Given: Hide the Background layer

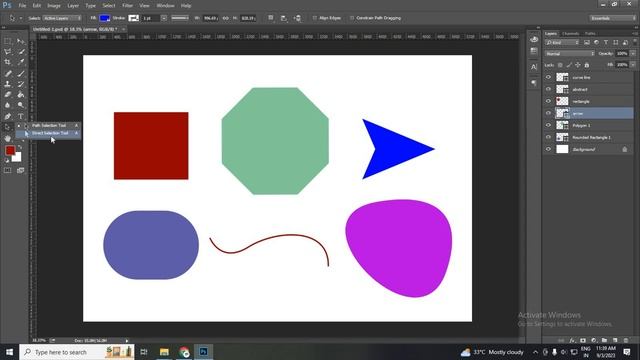Looking at the screenshot, I should tap(548, 149).
